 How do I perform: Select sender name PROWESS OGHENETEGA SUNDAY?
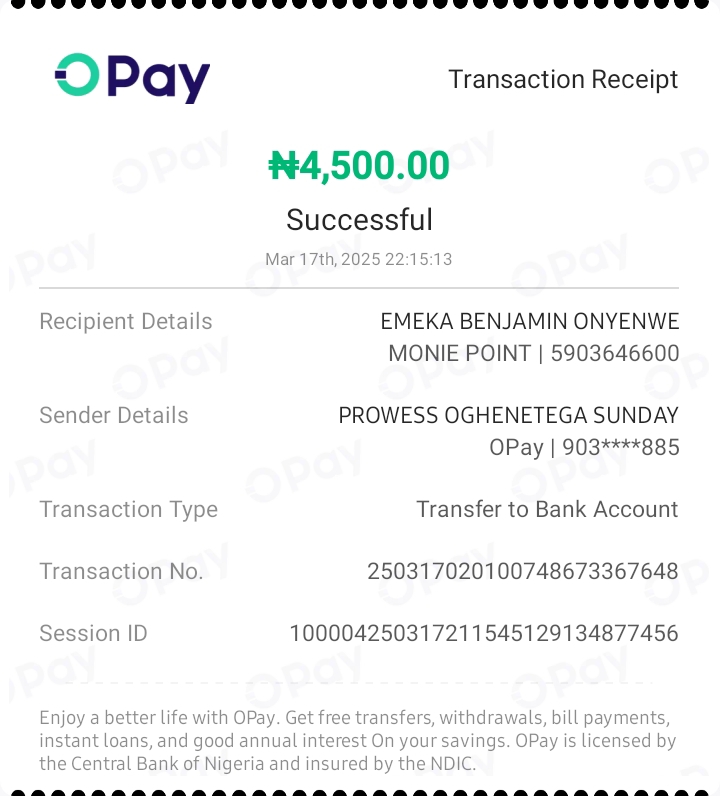pyautogui.click(x=508, y=415)
